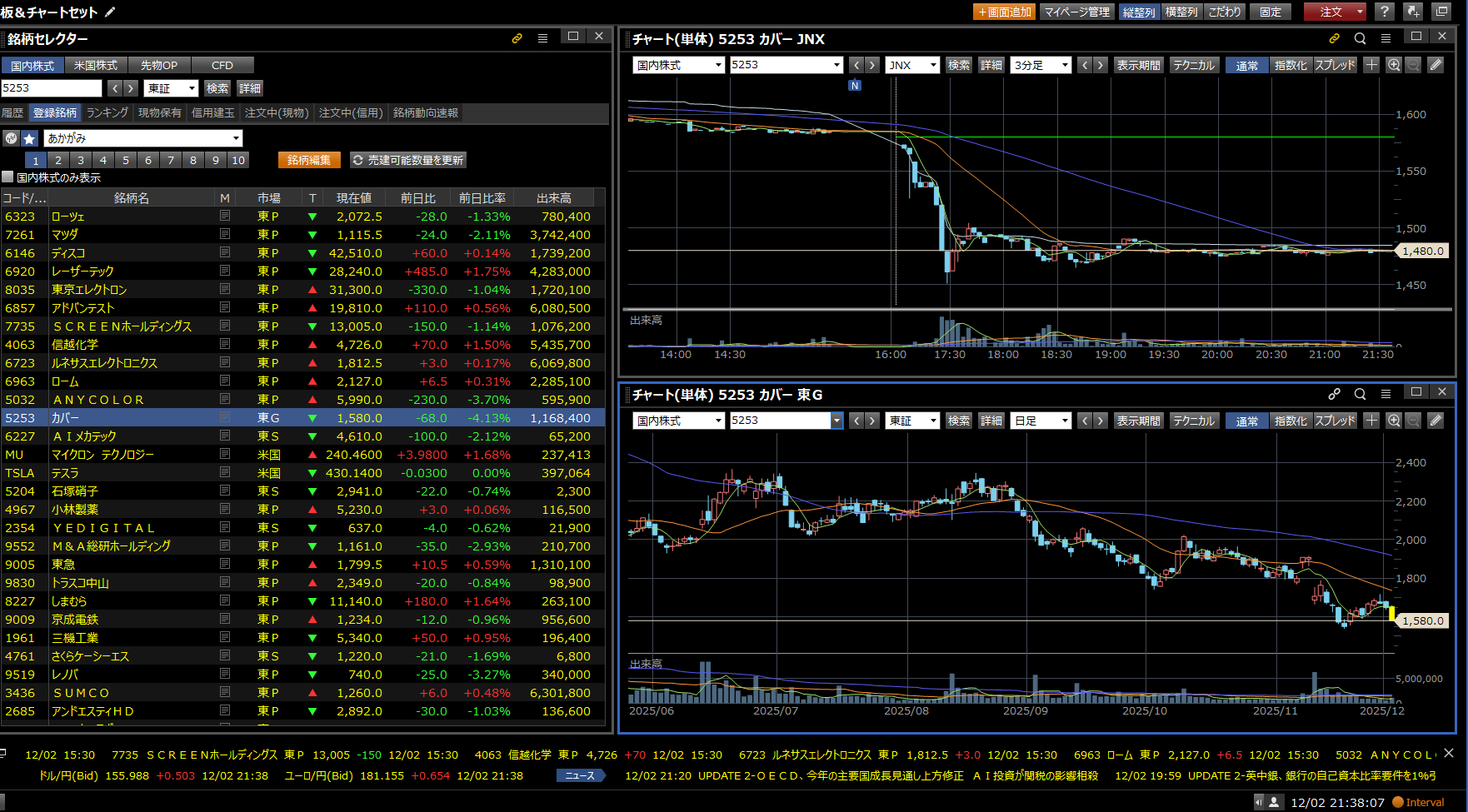
Task: Click the link chain icon in 銘柄セレクター header
Action: 517,38
